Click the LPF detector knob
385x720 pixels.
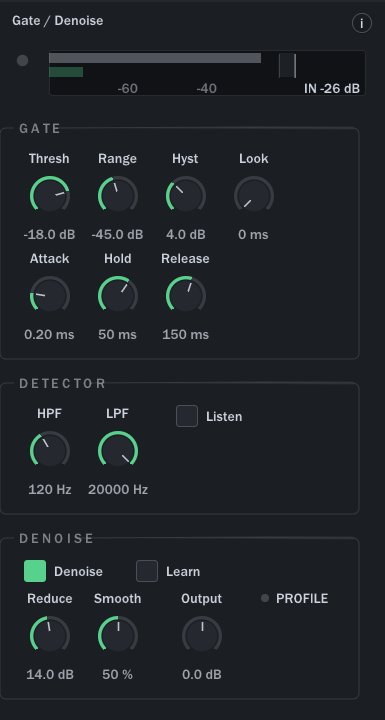click(118, 450)
